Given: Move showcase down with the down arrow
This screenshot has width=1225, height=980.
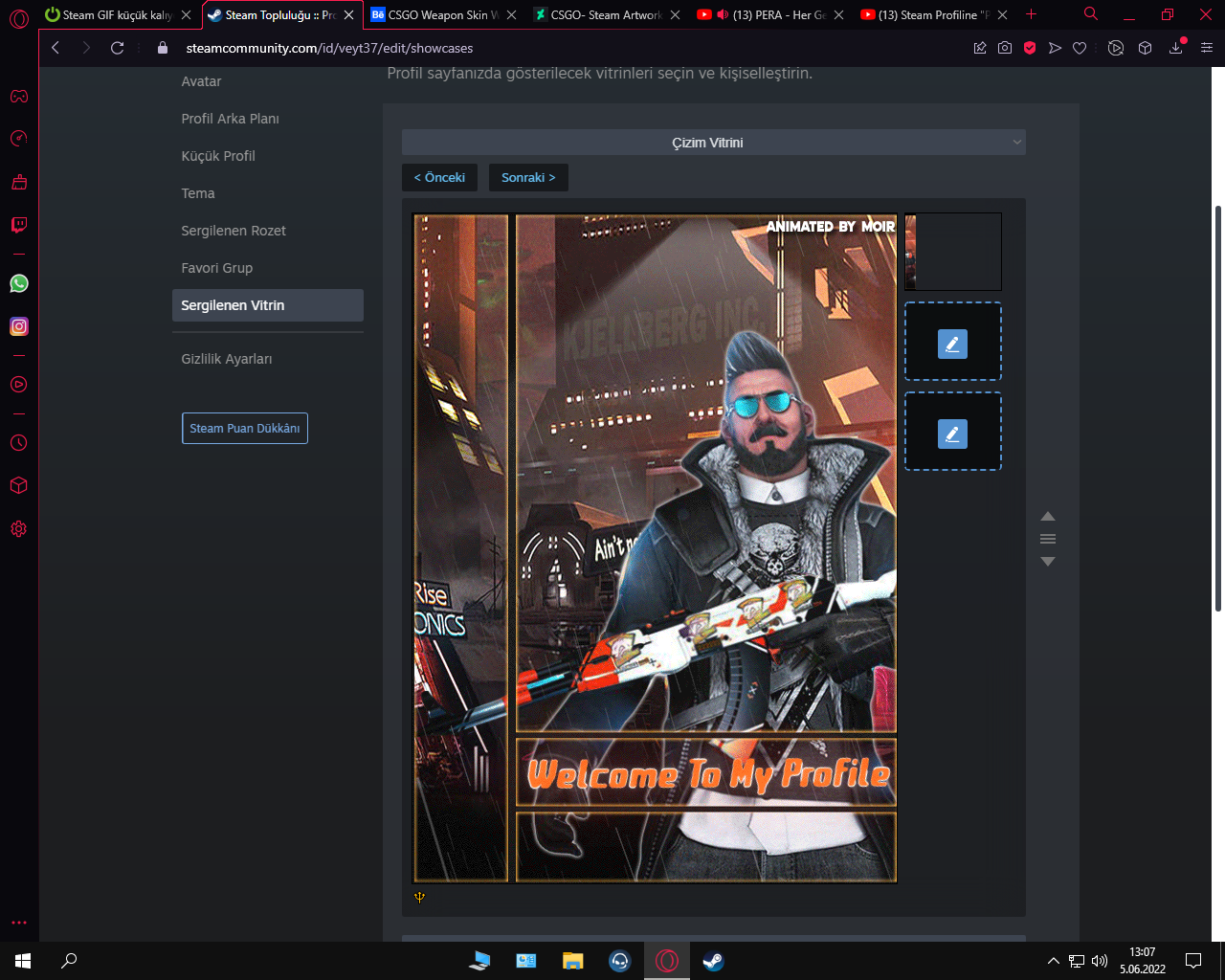Looking at the screenshot, I should [1048, 562].
